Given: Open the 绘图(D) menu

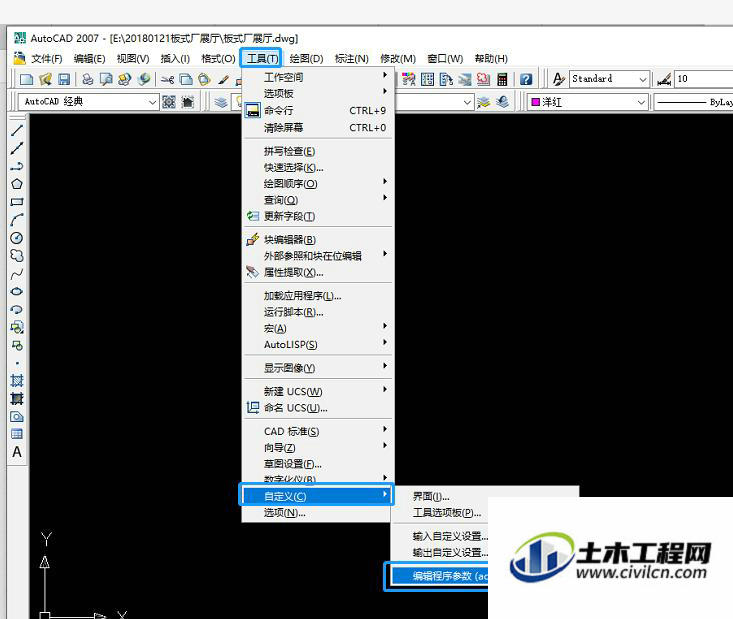Looking at the screenshot, I should coord(306,58).
